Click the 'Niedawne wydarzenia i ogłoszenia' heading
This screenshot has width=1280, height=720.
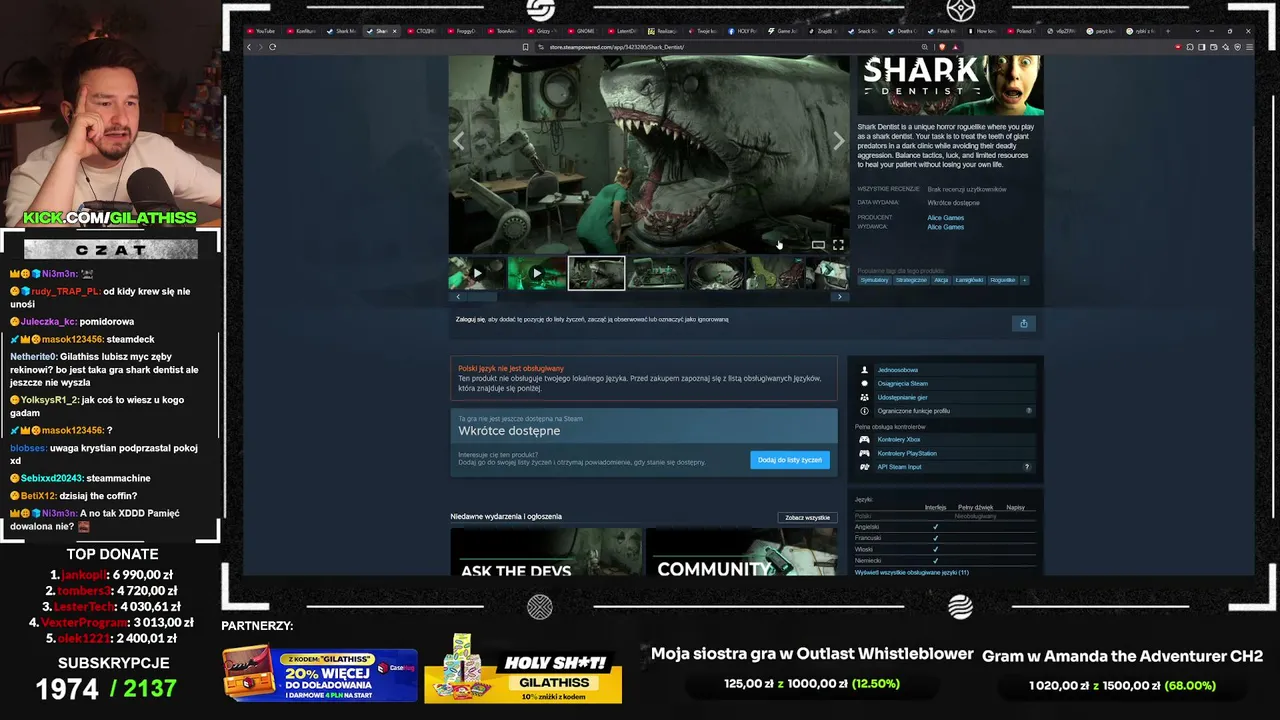point(506,517)
